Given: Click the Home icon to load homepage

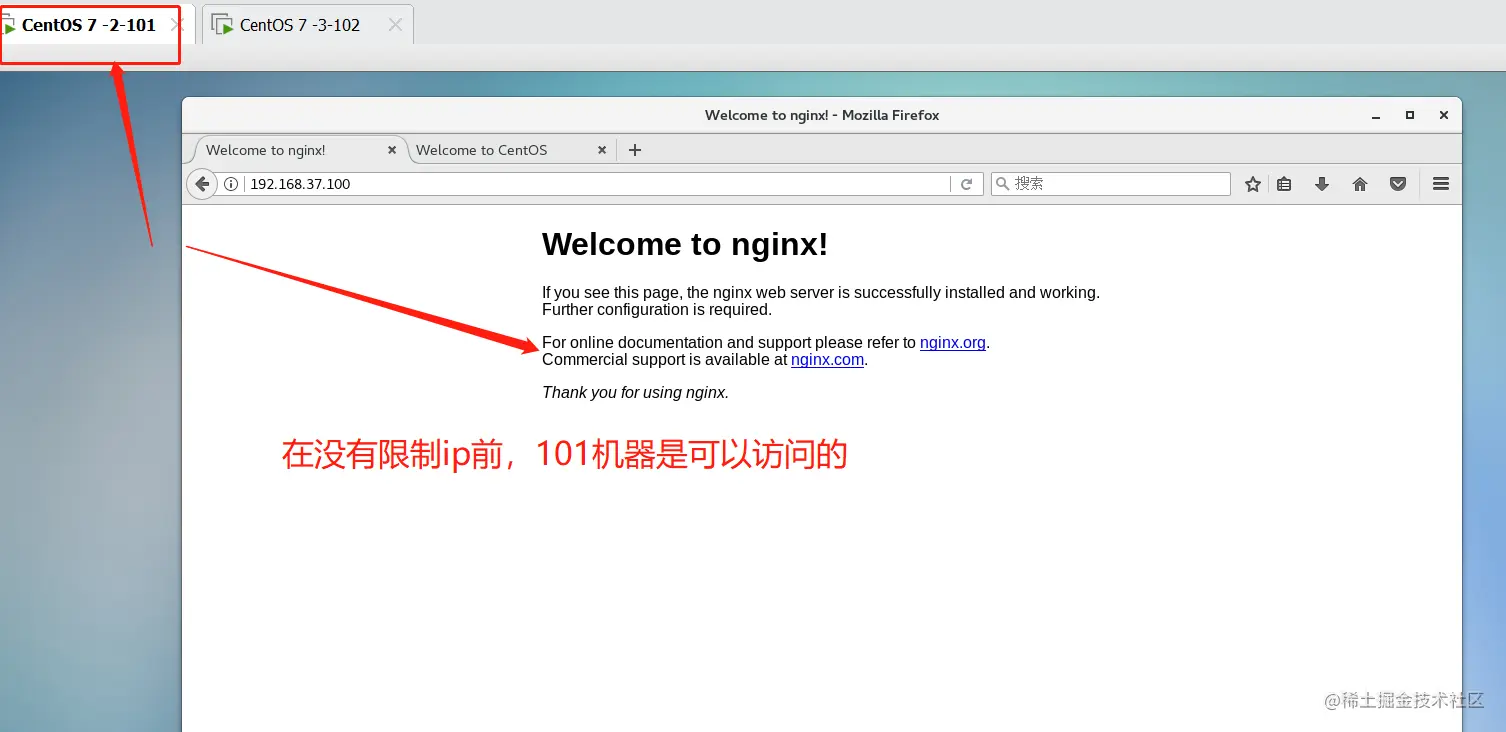Looking at the screenshot, I should (1359, 183).
